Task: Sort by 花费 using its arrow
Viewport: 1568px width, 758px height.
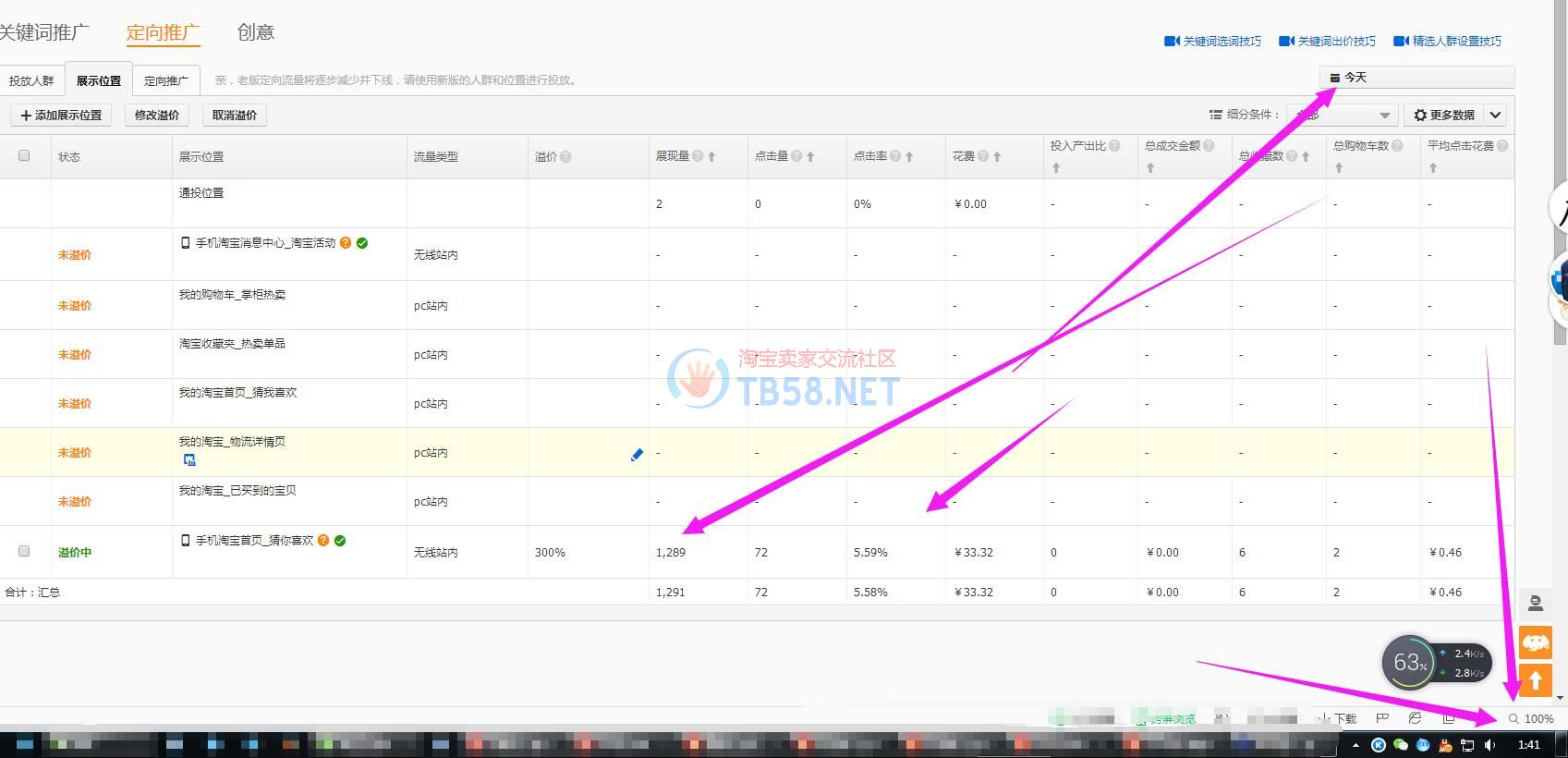Action: [997, 157]
